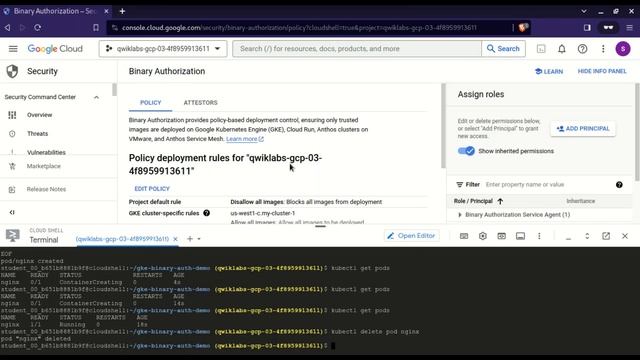The width and height of the screenshot is (640, 360).
Task: Click HIDE INFO PANEL
Action: coord(602,71)
